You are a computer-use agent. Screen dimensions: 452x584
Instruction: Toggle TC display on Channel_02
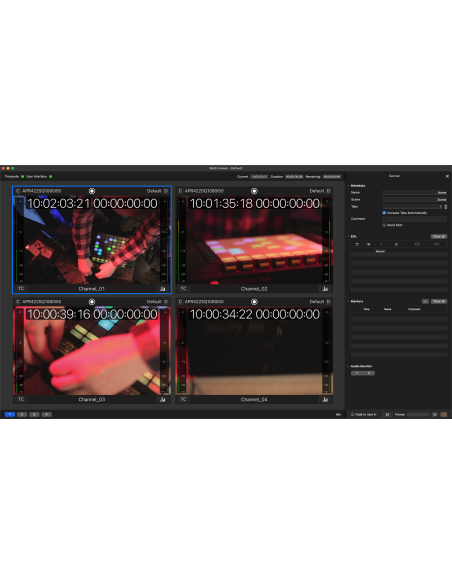183,289
